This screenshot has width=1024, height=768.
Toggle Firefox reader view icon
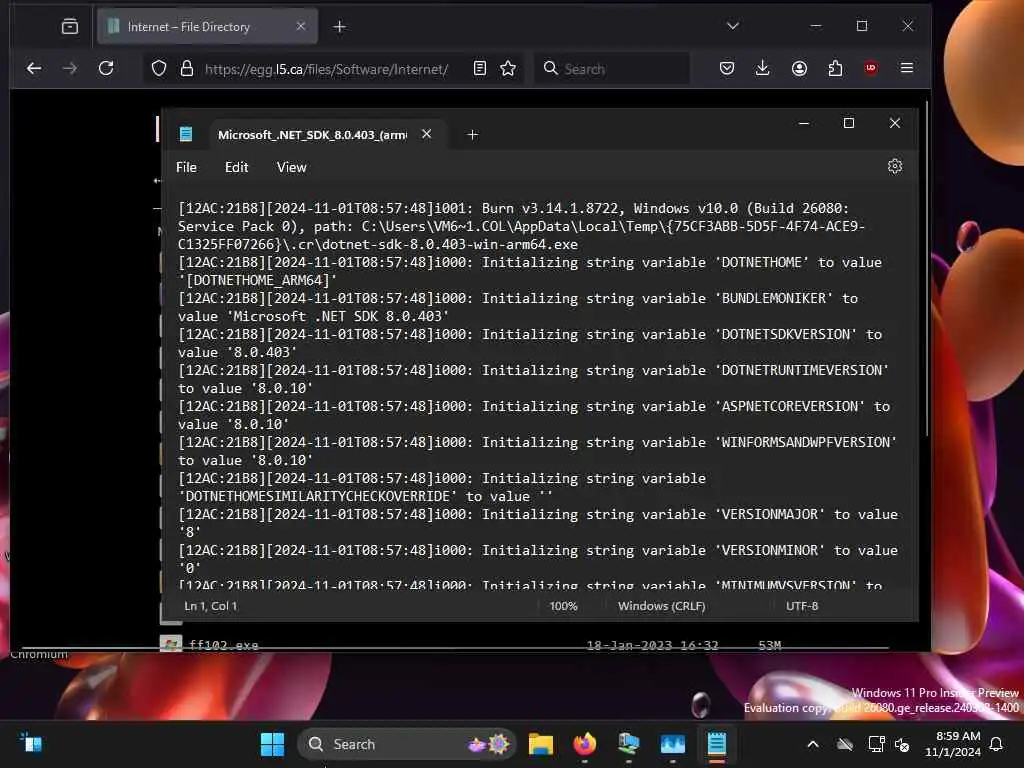click(x=480, y=68)
